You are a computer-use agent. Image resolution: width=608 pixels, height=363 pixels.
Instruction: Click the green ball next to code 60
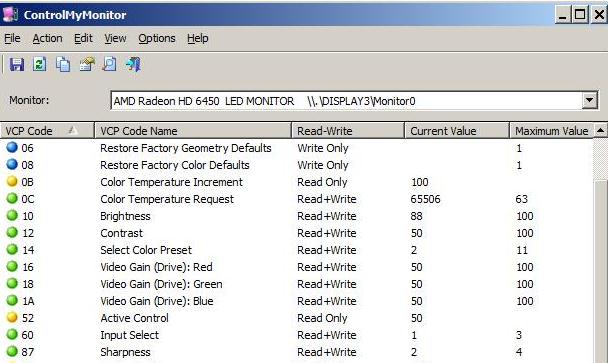12,334
